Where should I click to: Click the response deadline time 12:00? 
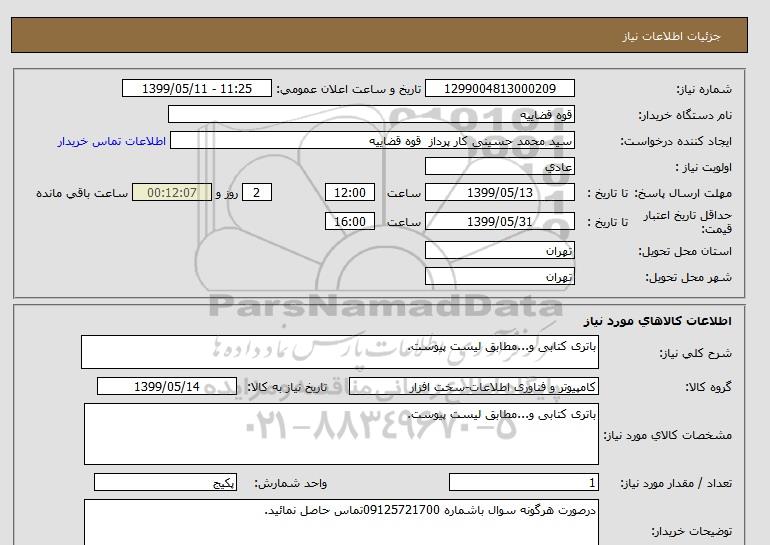tap(350, 192)
